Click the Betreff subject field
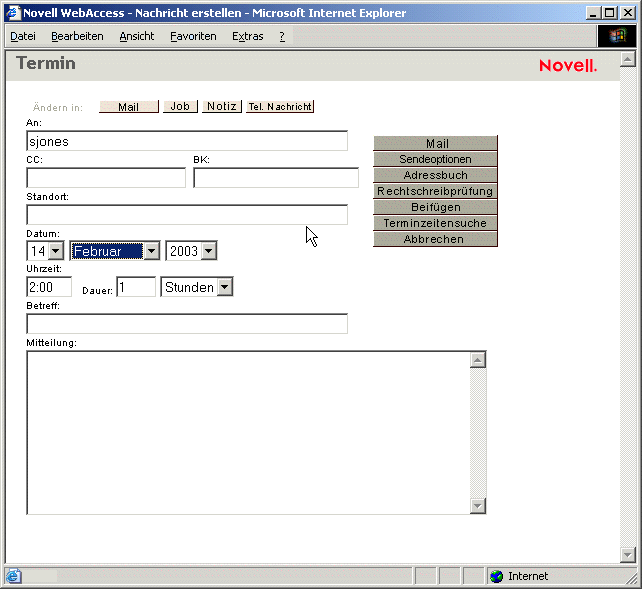 [187, 323]
